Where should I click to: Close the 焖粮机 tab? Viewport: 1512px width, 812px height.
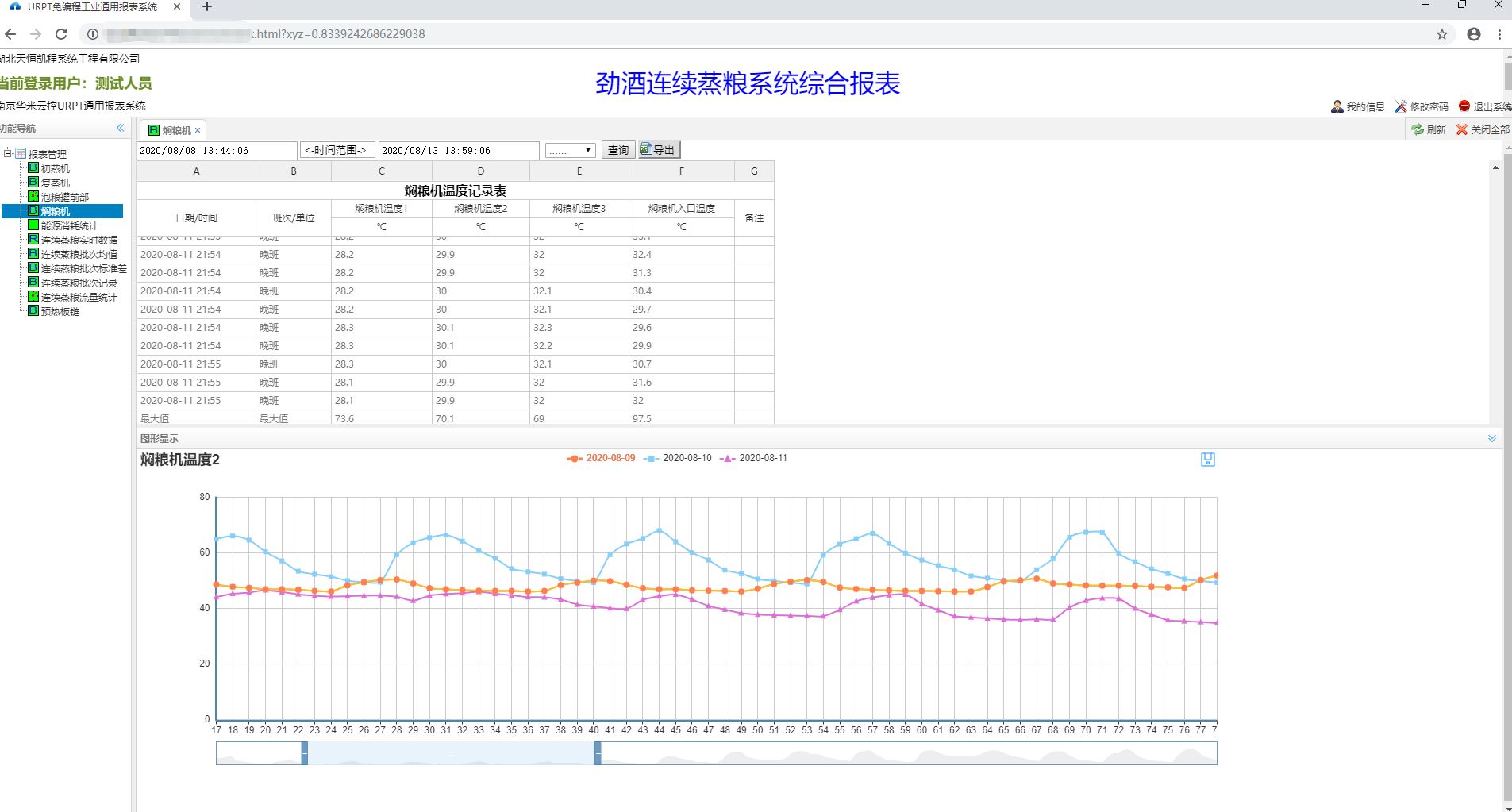click(x=198, y=130)
